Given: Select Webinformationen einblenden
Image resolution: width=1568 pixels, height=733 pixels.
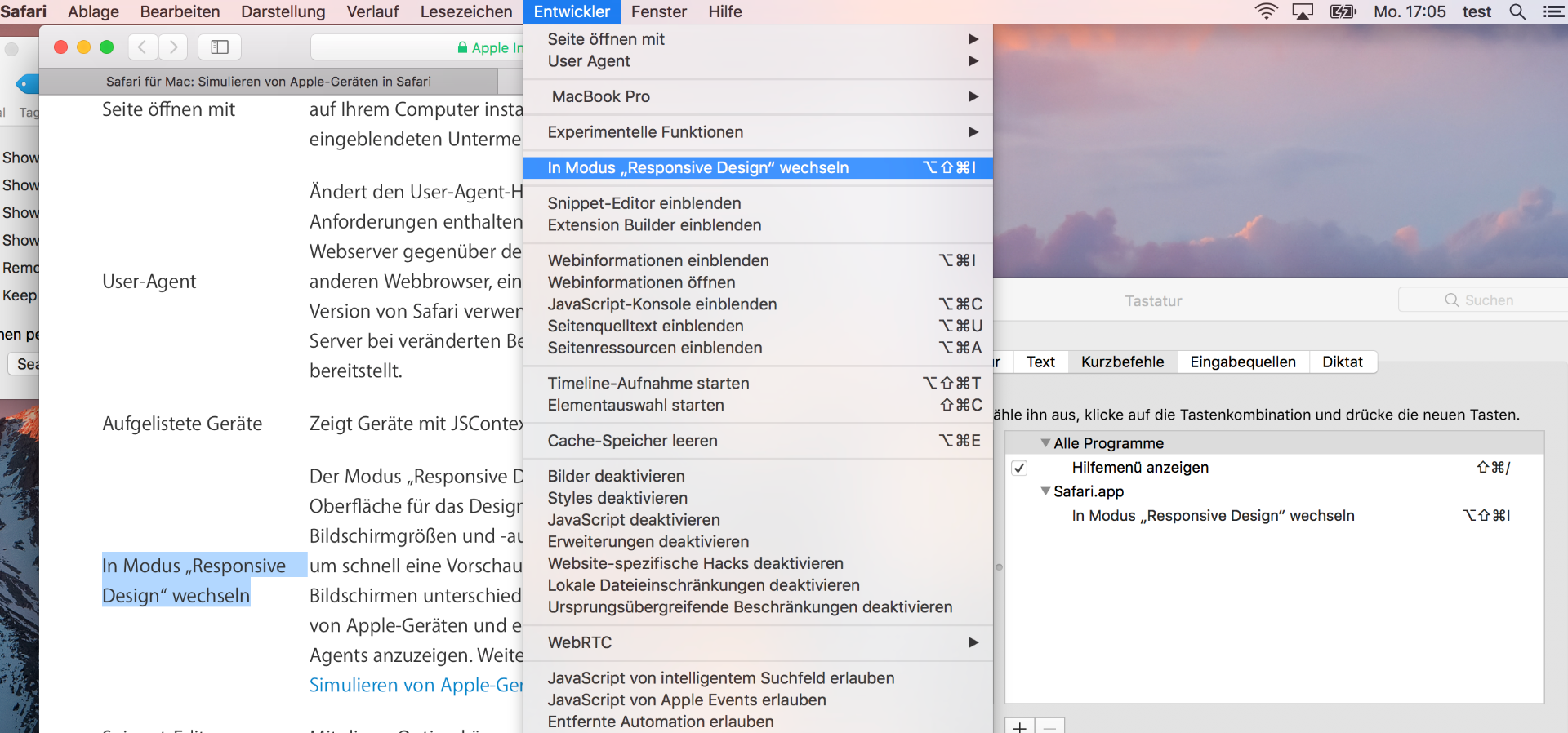Looking at the screenshot, I should point(758,260).
